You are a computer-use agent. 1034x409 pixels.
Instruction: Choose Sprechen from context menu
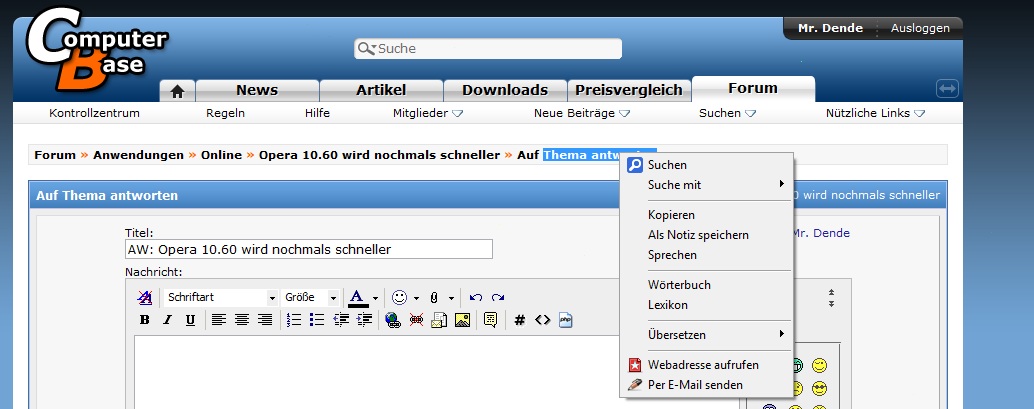coord(707,255)
